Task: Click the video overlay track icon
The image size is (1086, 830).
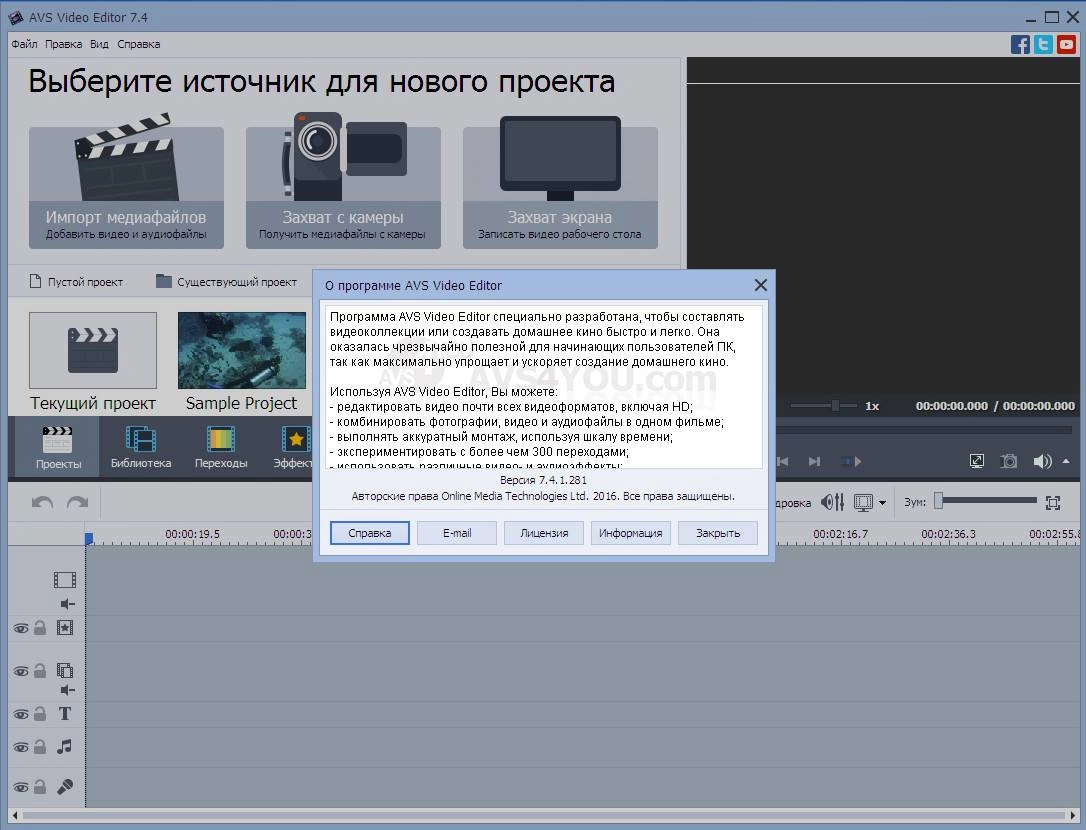Action: coord(64,671)
